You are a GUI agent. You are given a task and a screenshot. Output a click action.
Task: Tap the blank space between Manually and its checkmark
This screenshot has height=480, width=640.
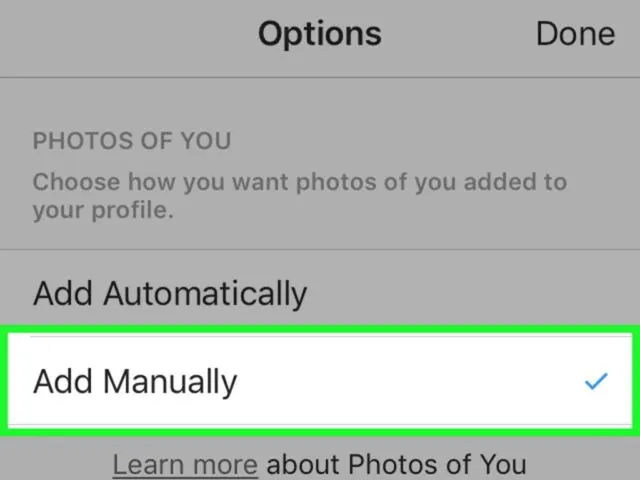408,382
